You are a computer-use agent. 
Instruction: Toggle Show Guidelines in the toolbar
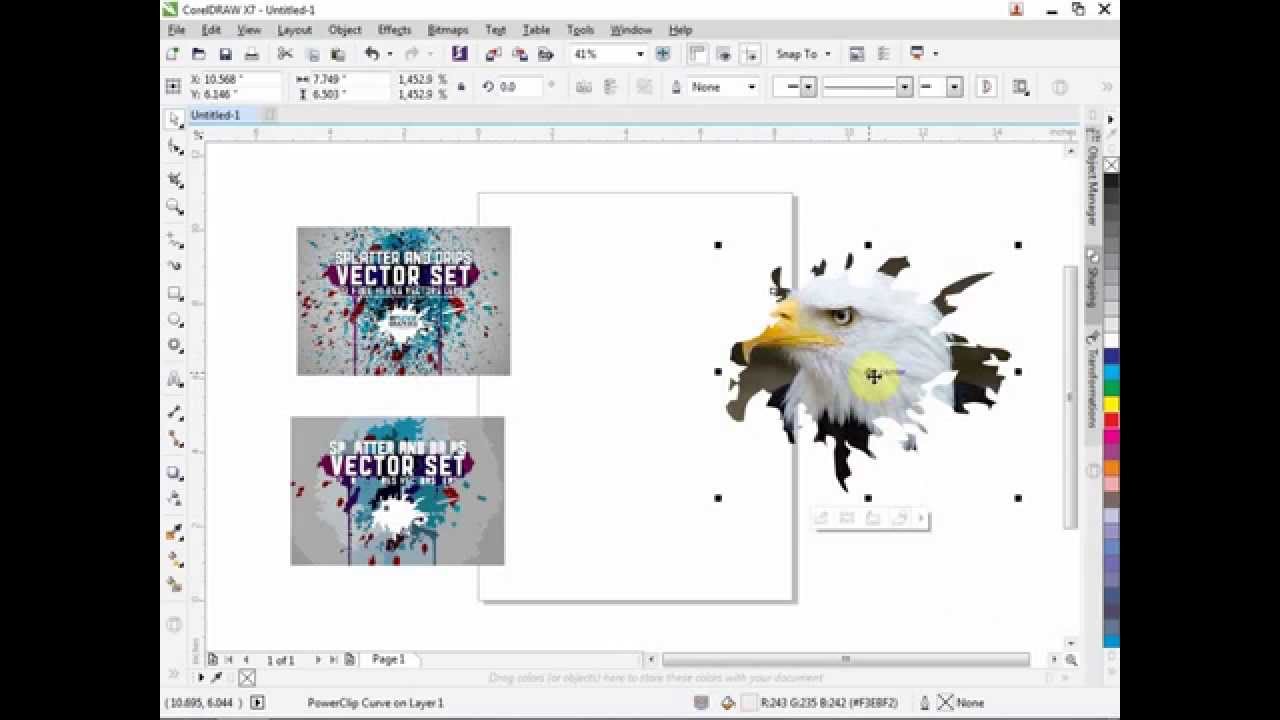[x=750, y=54]
